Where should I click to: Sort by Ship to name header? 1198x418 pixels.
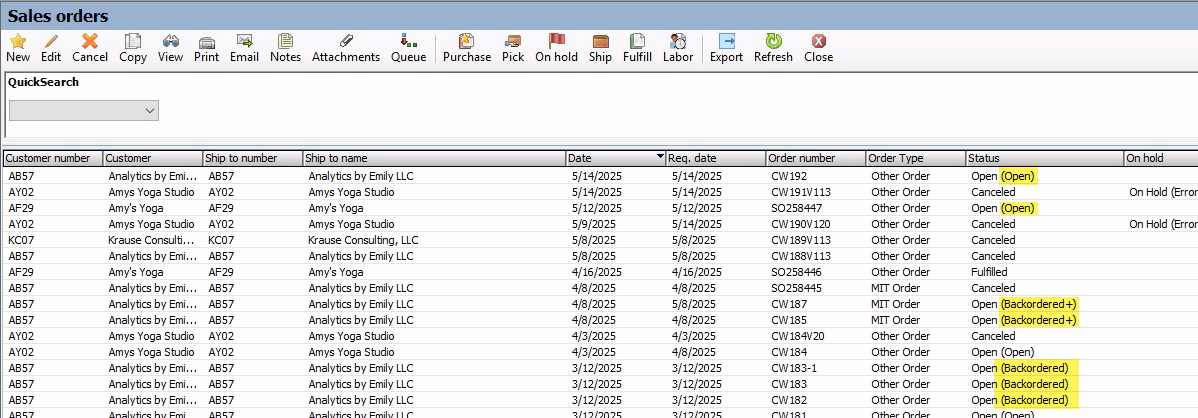[434, 158]
